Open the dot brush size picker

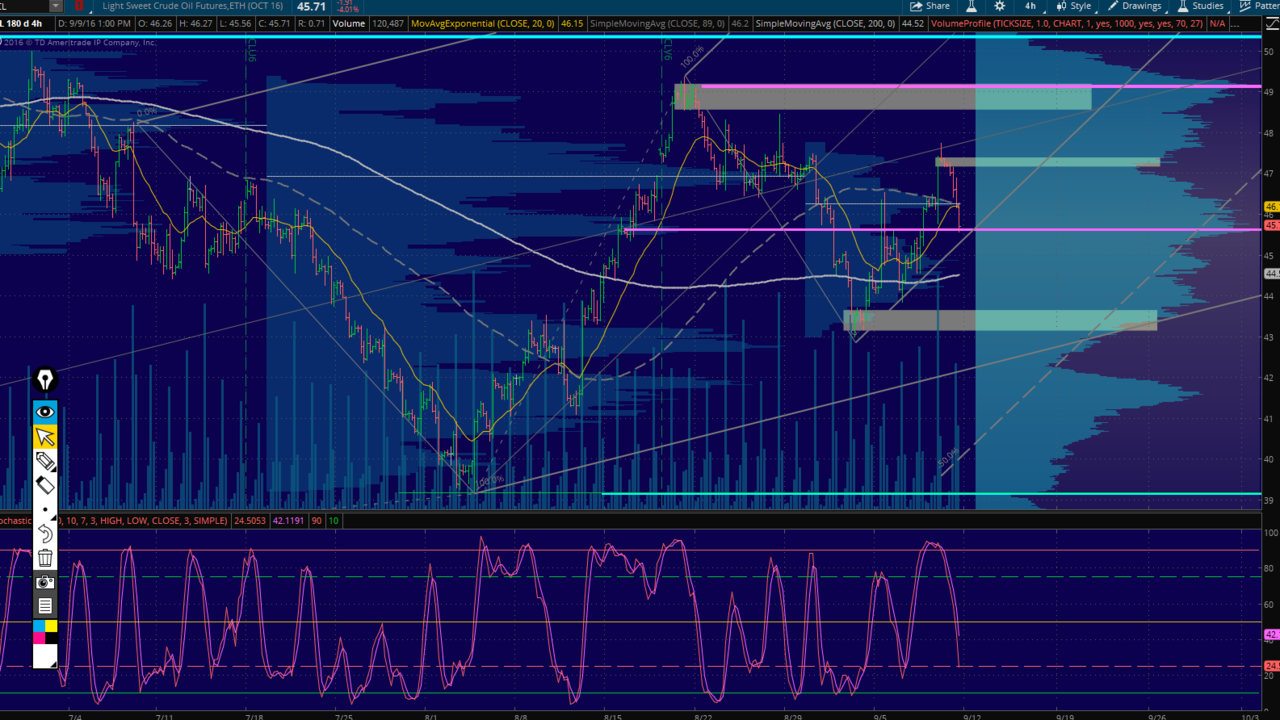45,509
